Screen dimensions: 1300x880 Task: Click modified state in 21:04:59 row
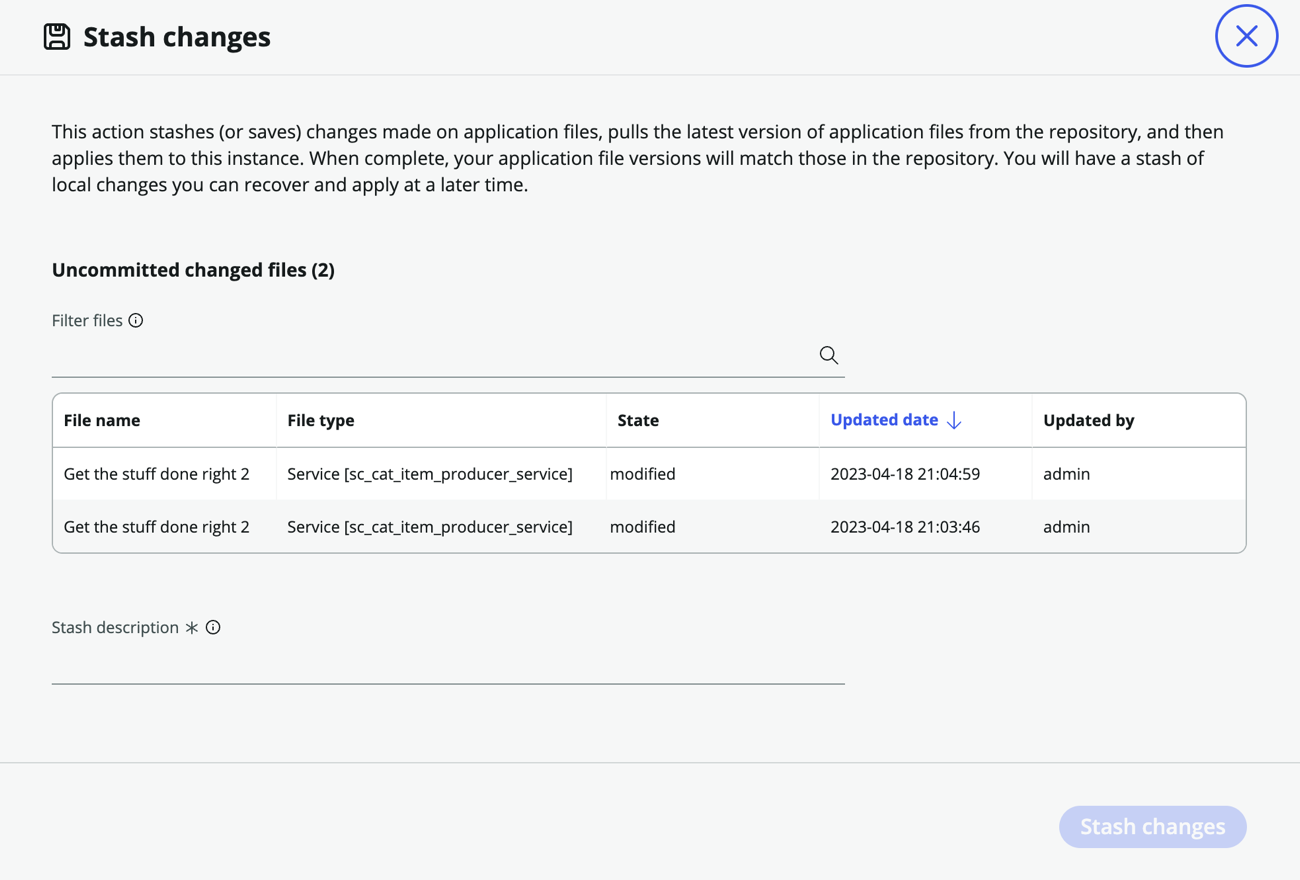pyautogui.click(x=643, y=474)
